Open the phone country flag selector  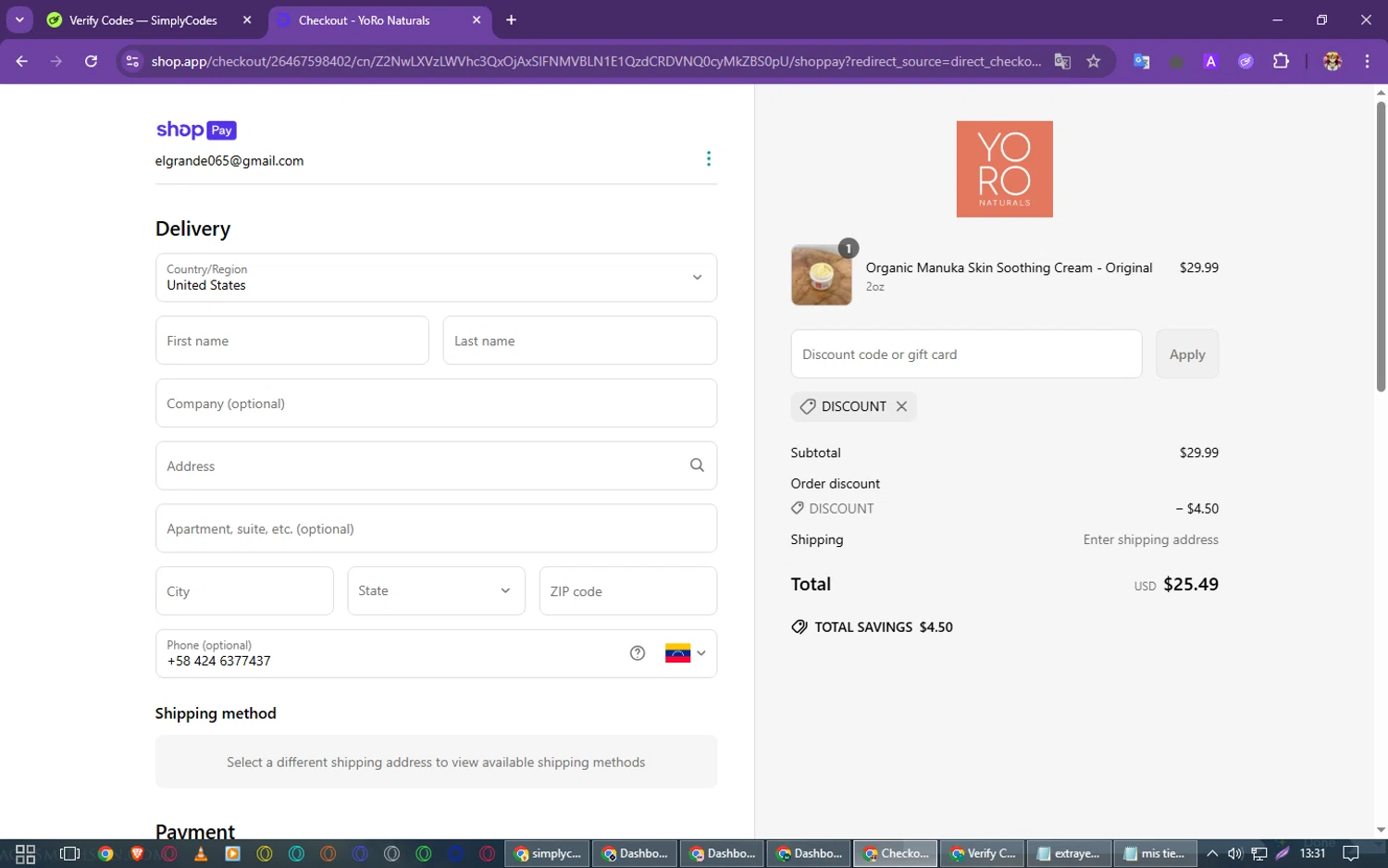click(685, 653)
